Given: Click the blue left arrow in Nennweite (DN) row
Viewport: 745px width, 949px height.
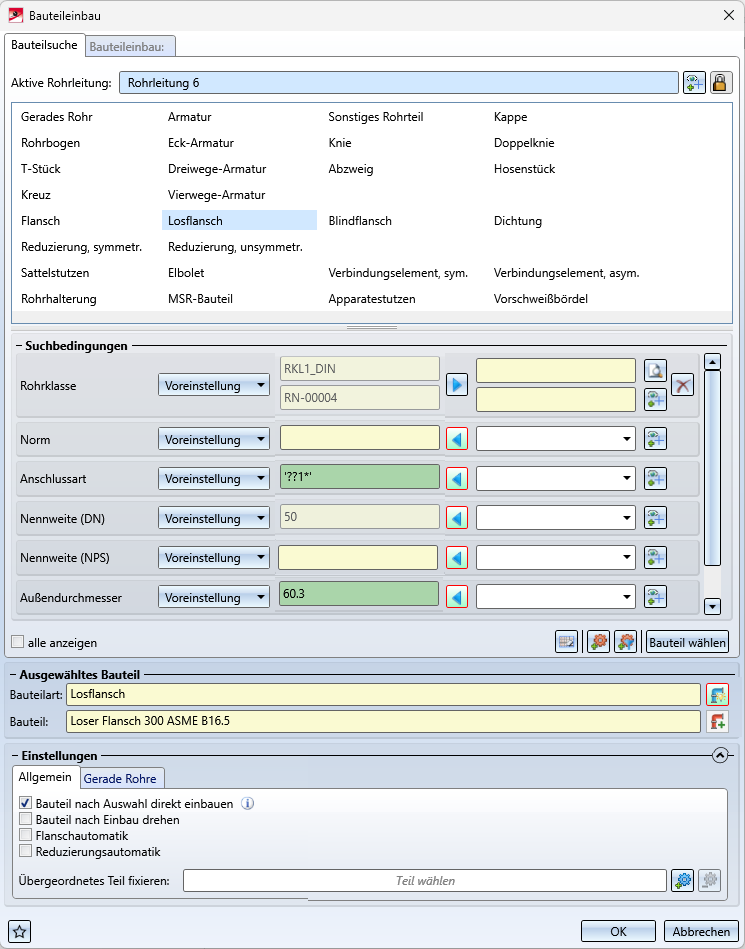Looking at the screenshot, I should [x=457, y=518].
